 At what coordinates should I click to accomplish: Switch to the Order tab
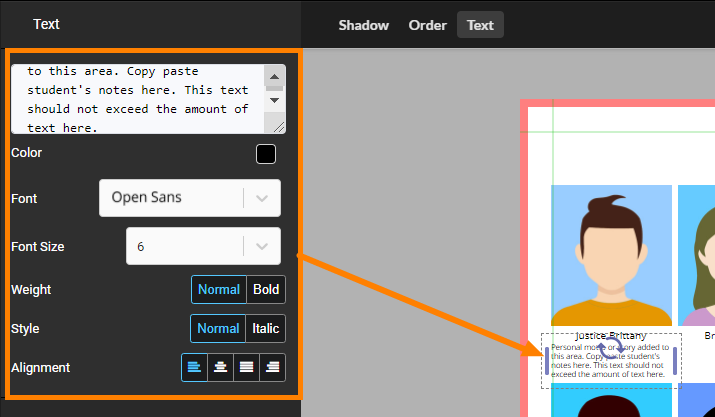(x=427, y=25)
